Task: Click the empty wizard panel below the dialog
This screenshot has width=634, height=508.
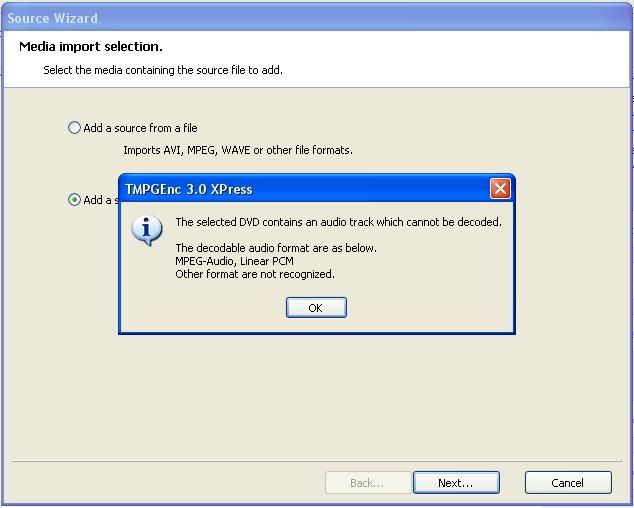Action: (317, 396)
